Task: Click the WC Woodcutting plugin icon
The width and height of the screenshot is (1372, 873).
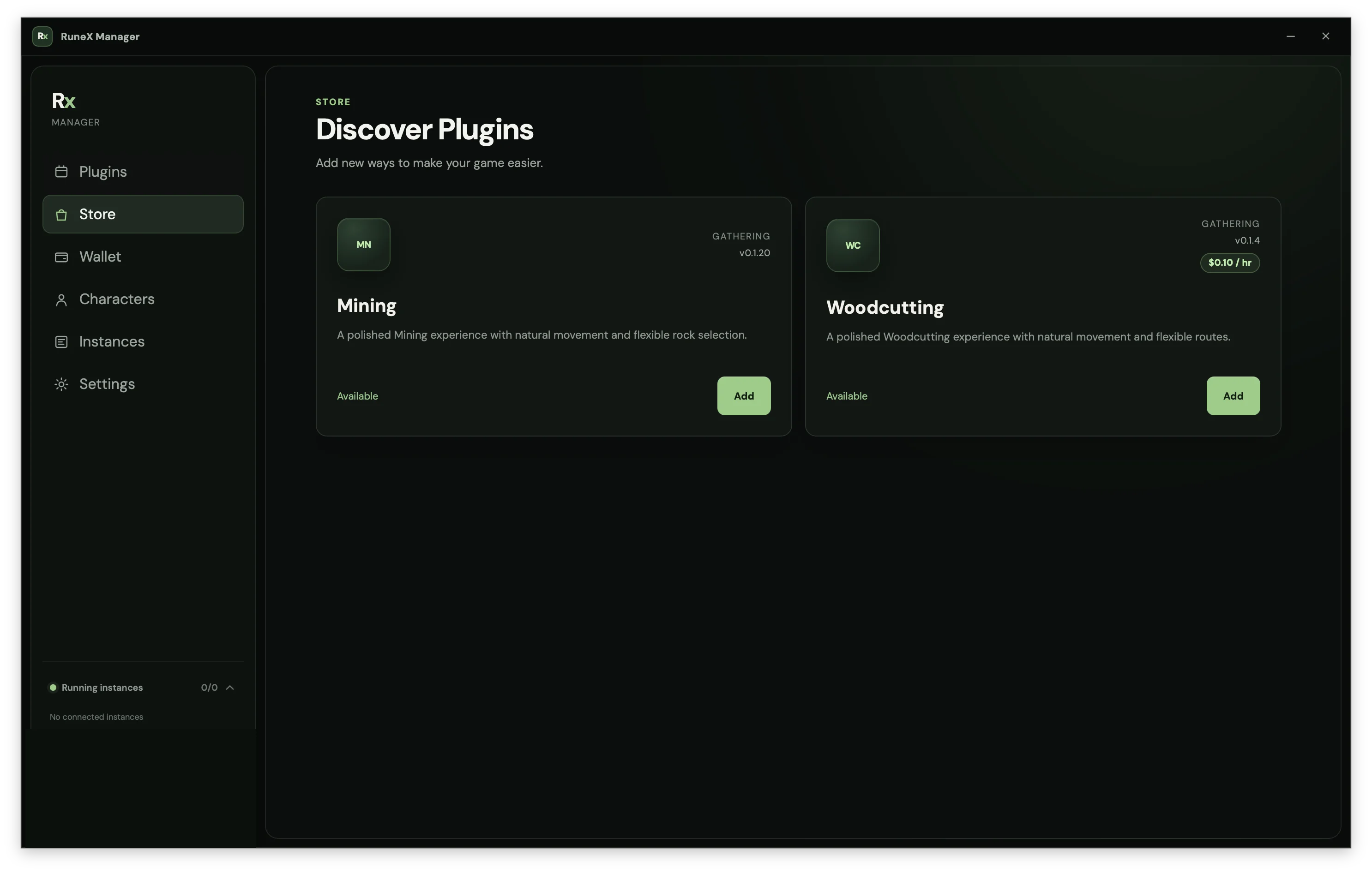Action: point(853,245)
